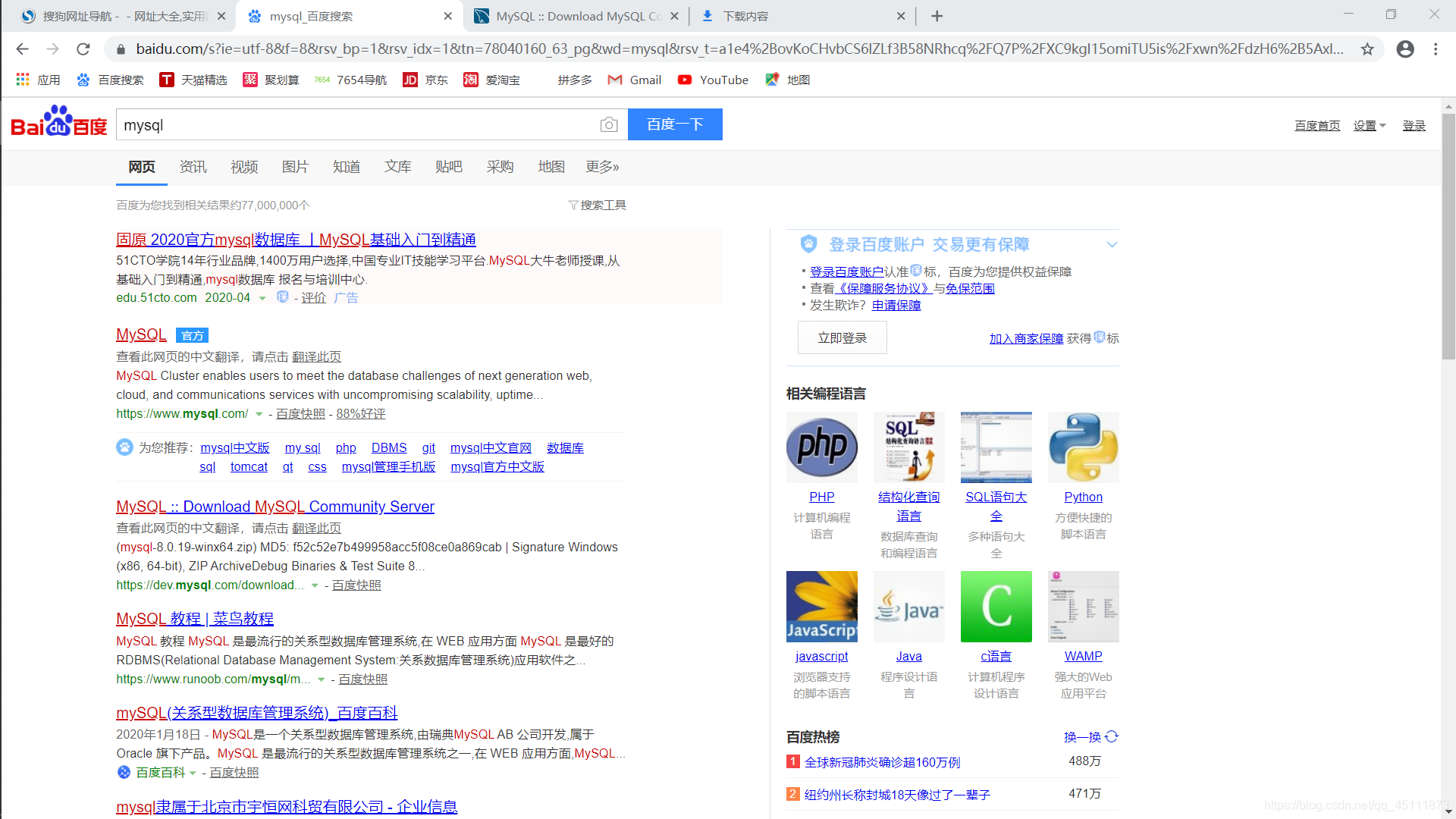Image resolution: width=1456 pixels, height=819 pixels.
Task: Click the browser back arrow
Action: 22,49
